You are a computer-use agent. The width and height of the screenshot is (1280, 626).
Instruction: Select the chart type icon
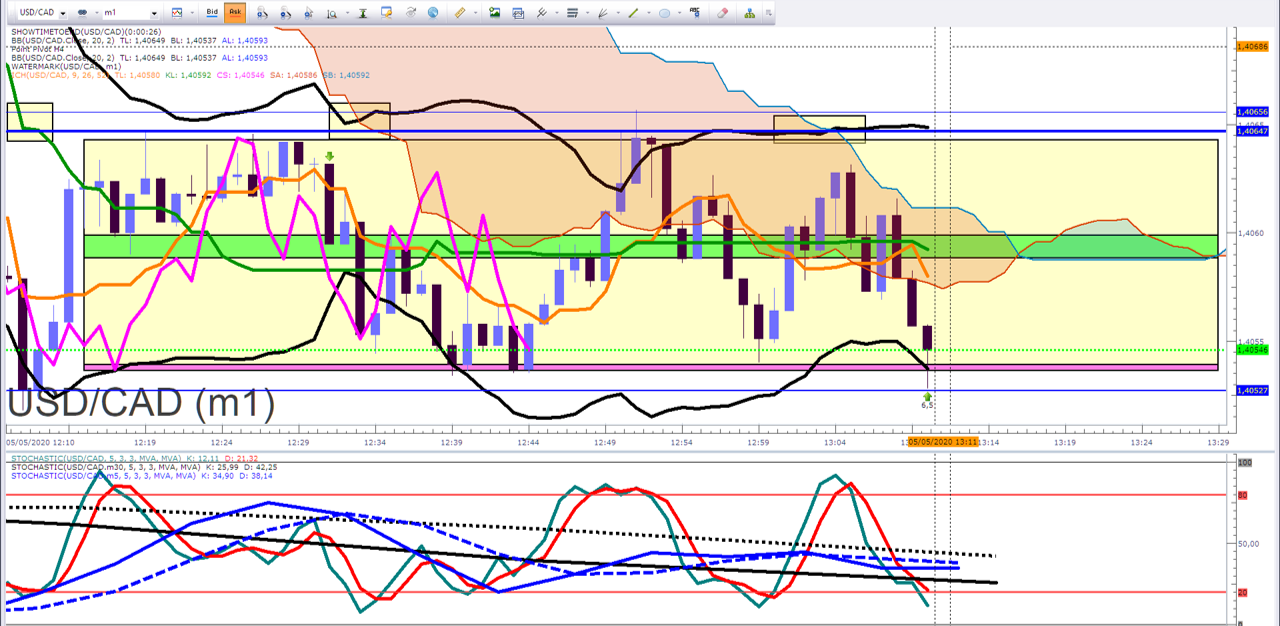[x=177, y=13]
